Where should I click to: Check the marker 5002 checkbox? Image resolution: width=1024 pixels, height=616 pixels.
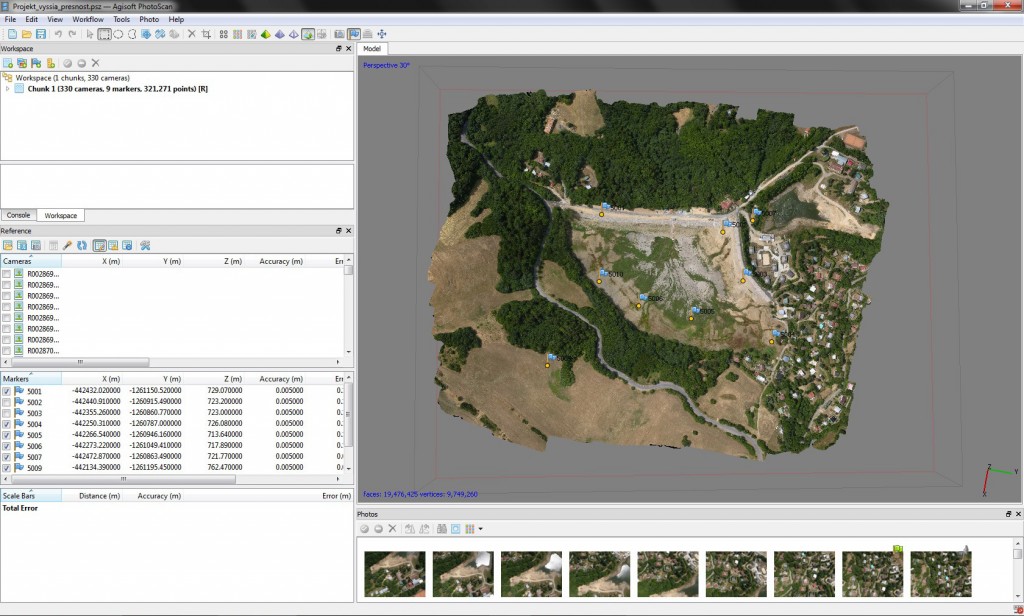[7, 402]
